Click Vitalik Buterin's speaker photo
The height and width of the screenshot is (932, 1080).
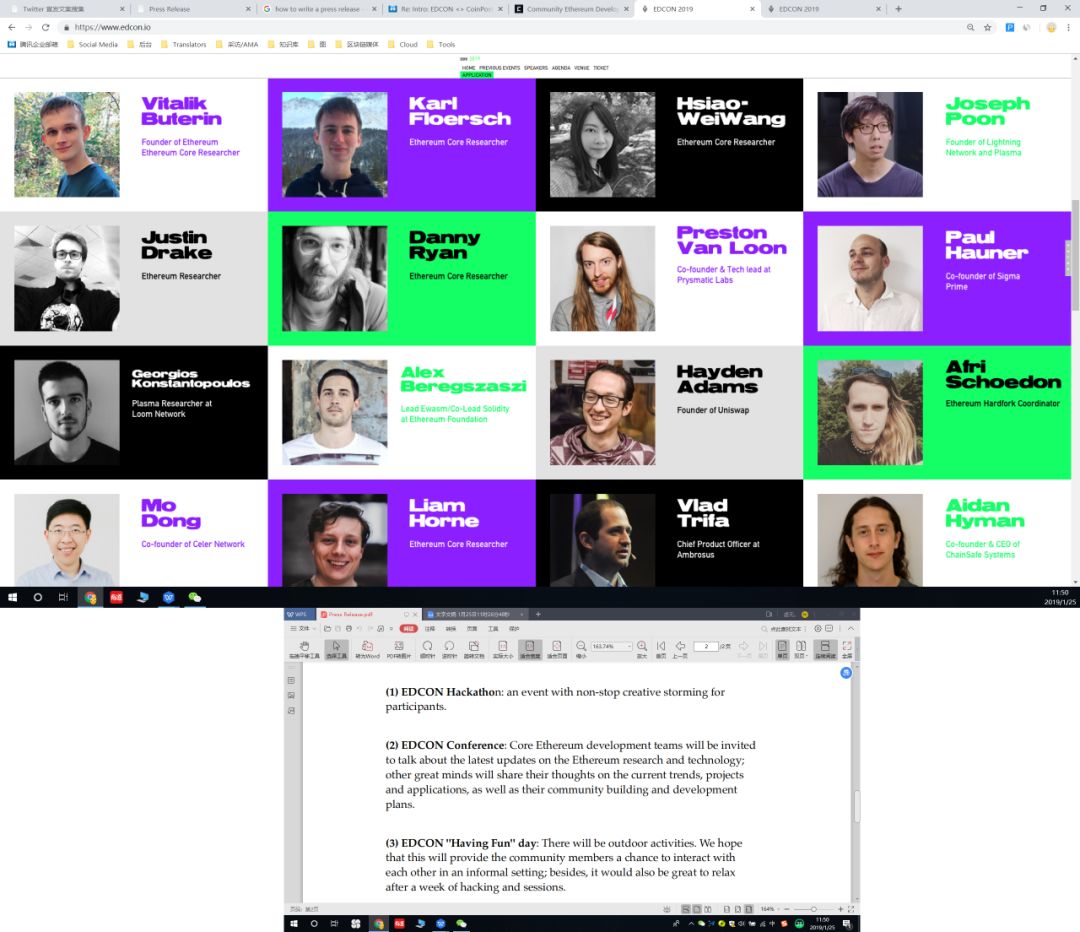point(67,145)
